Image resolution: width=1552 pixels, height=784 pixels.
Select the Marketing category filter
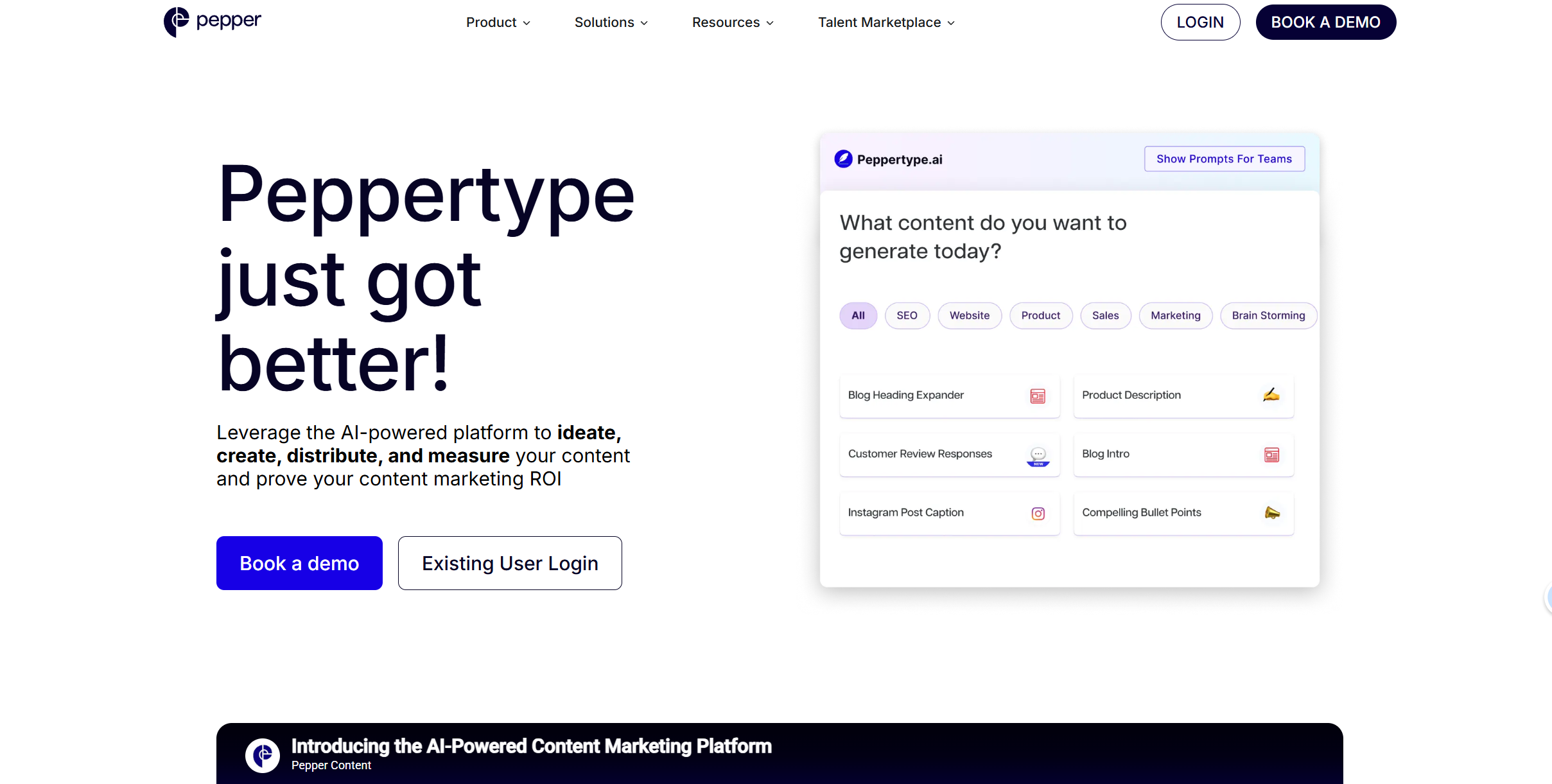click(x=1176, y=316)
